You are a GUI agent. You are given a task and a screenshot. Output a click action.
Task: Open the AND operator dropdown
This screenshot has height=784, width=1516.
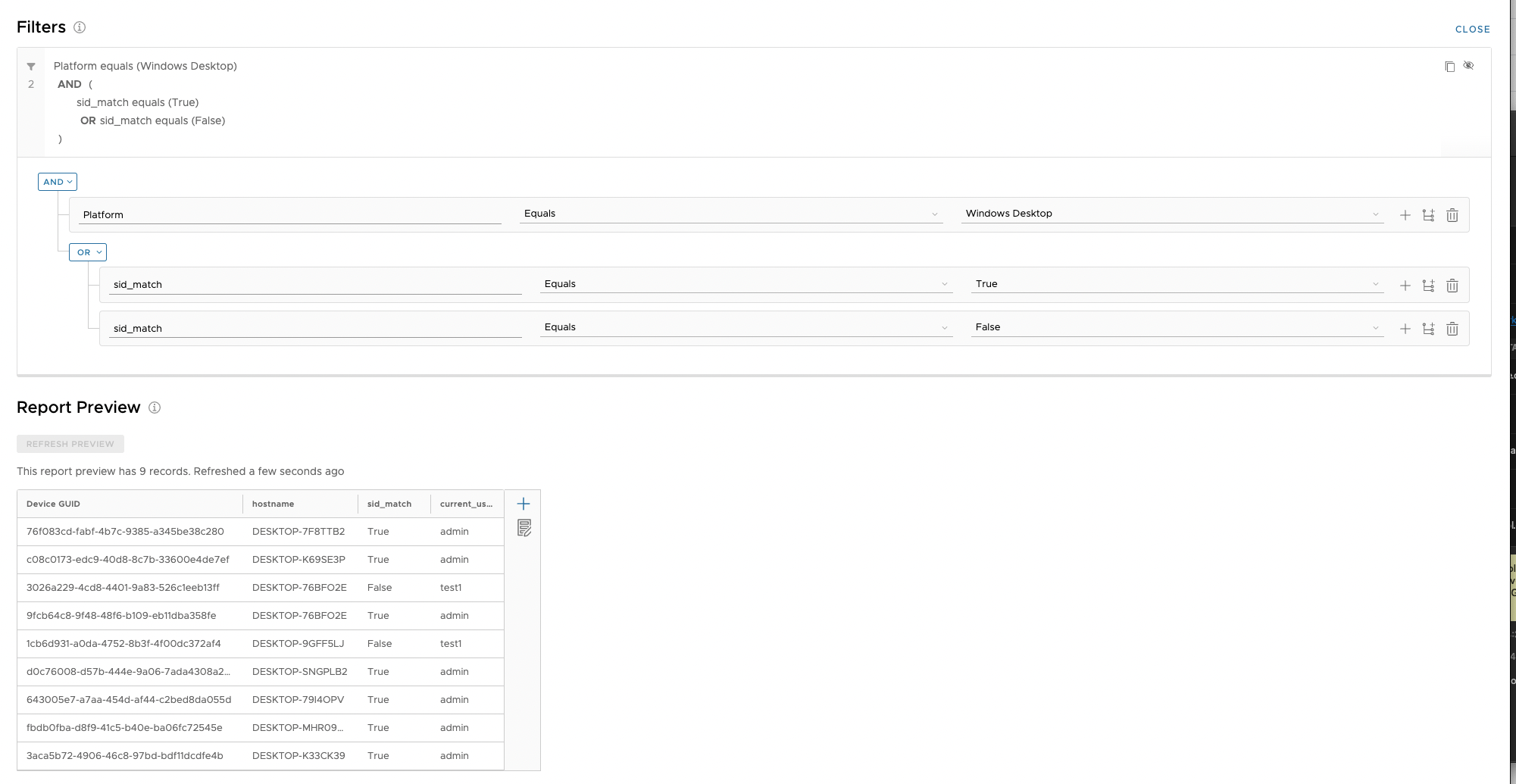pos(58,182)
